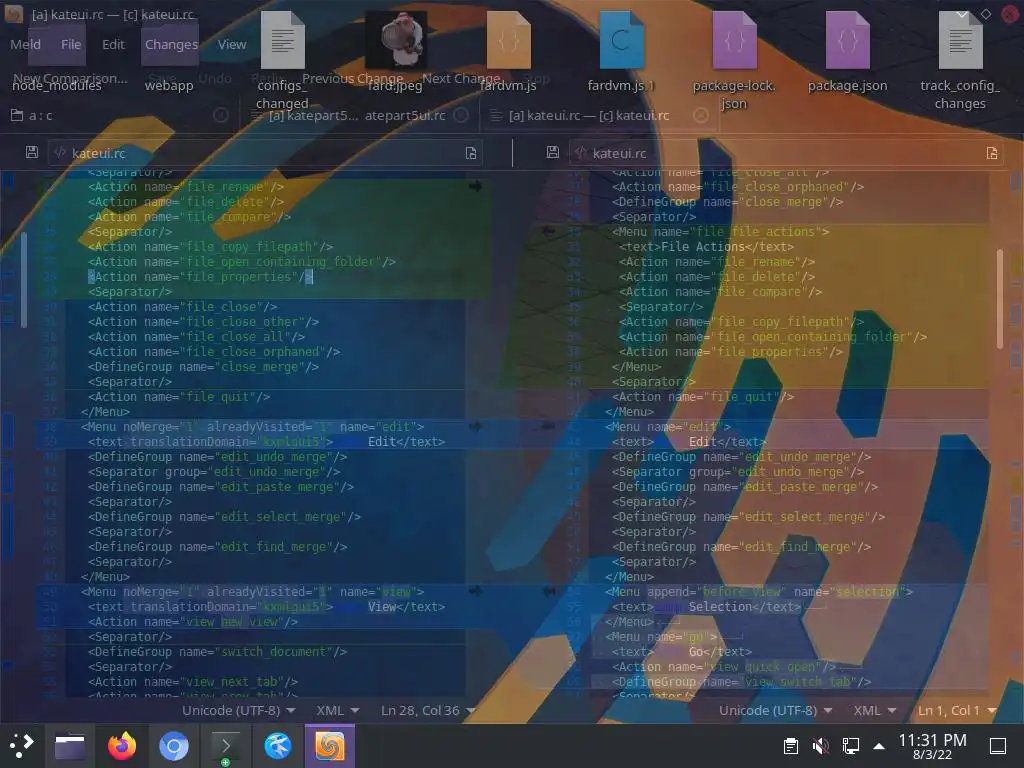The image size is (1024, 768).
Task: Launch Chromium from the taskbar
Action: [174, 745]
